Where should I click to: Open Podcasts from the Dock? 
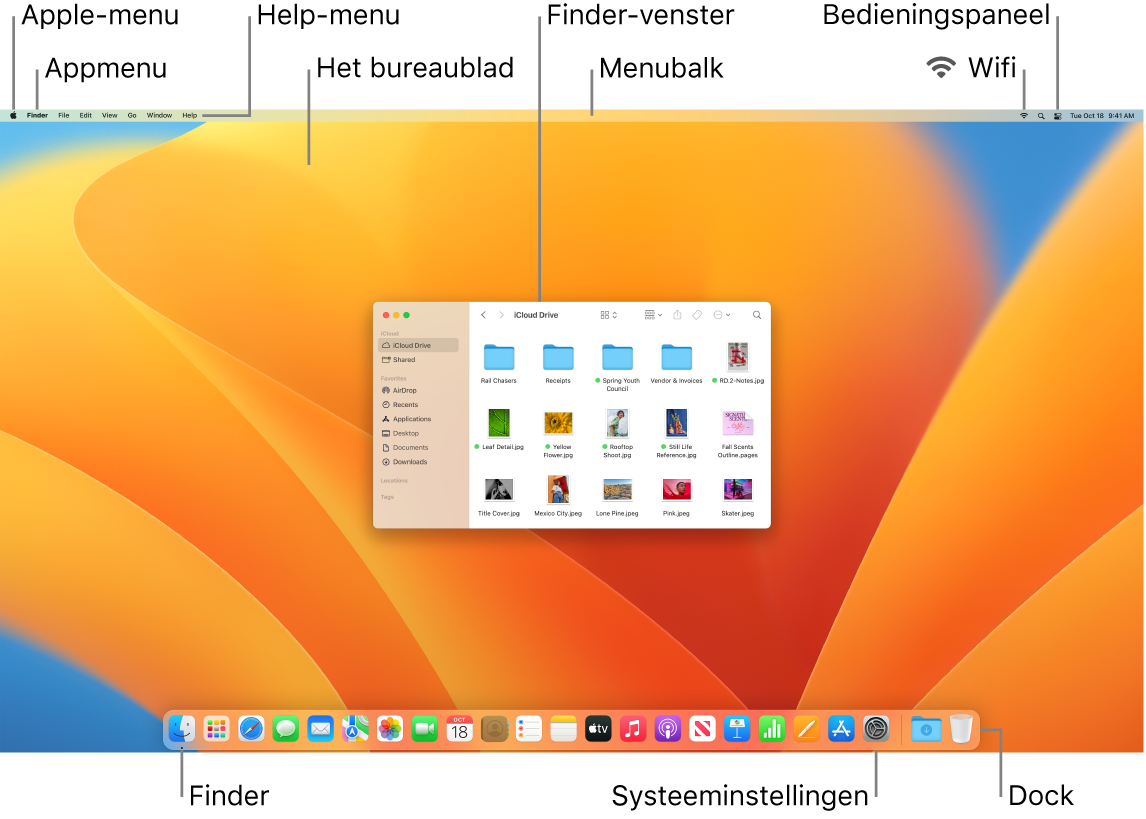[x=666, y=728]
